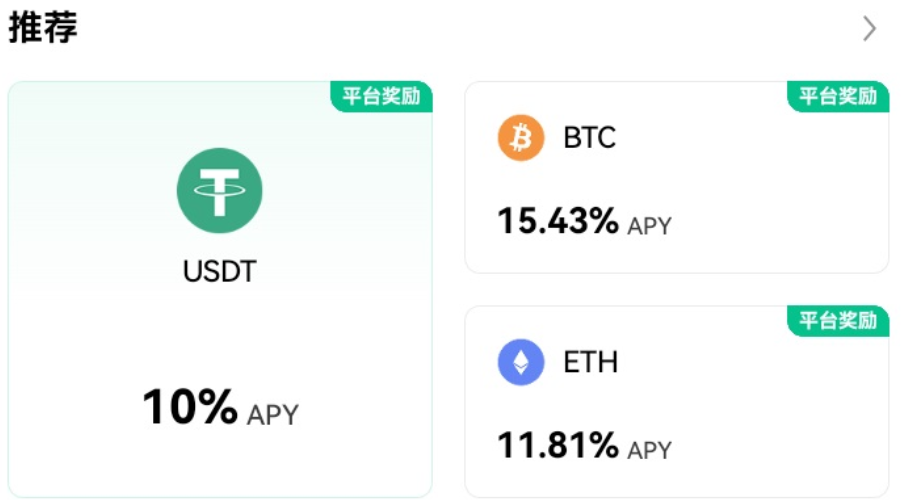Expand recommendations with the right chevron arrow
Image resolution: width=910 pixels, height=500 pixels.
[869, 29]
